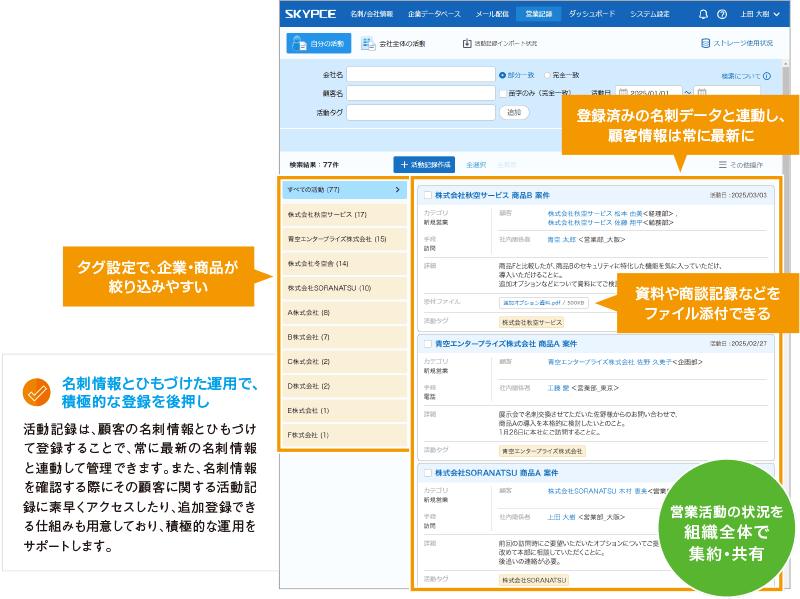Open the ダッシュボード menu

592,14
